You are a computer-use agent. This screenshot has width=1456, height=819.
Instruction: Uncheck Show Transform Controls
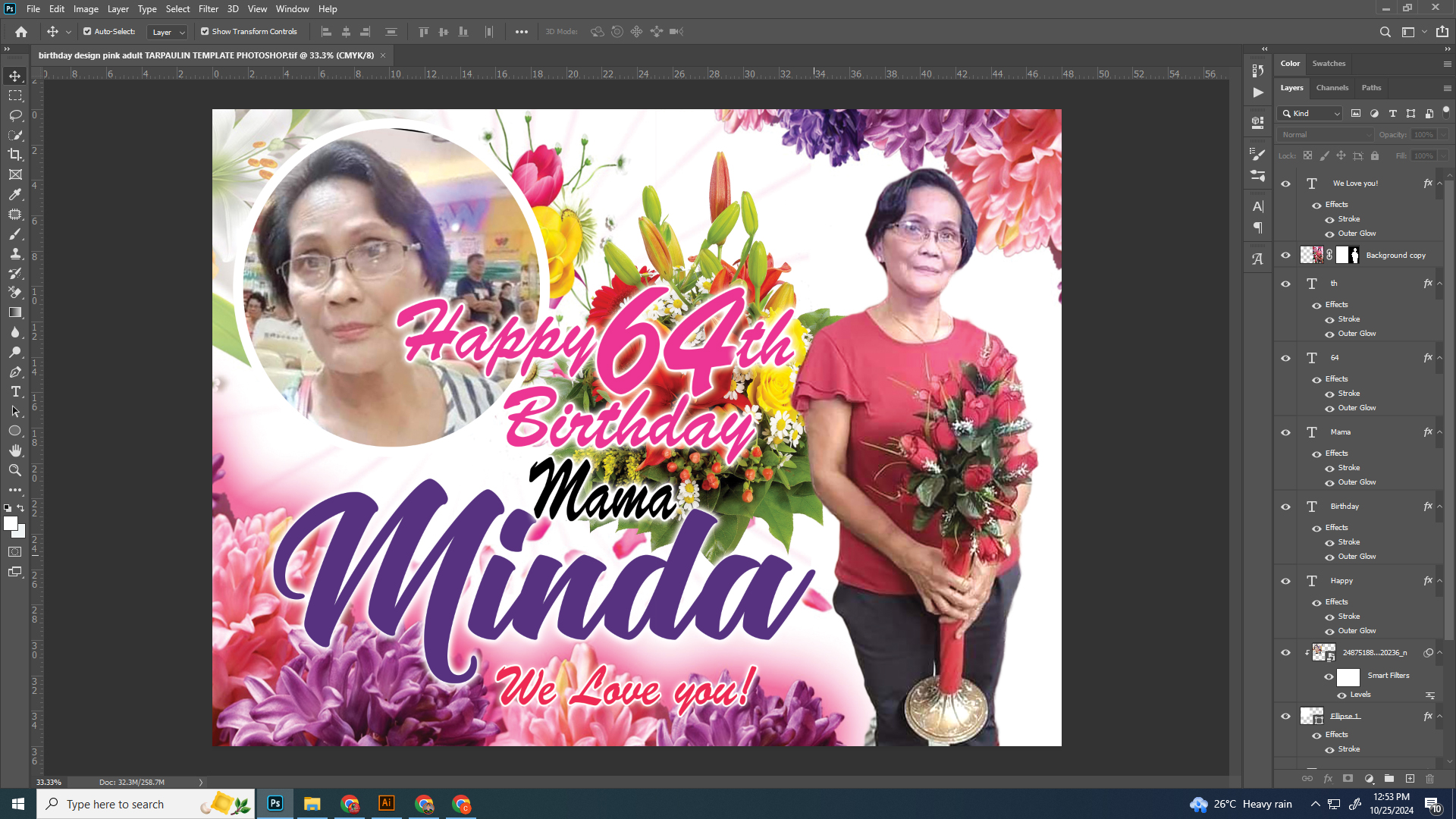(205, 32)
